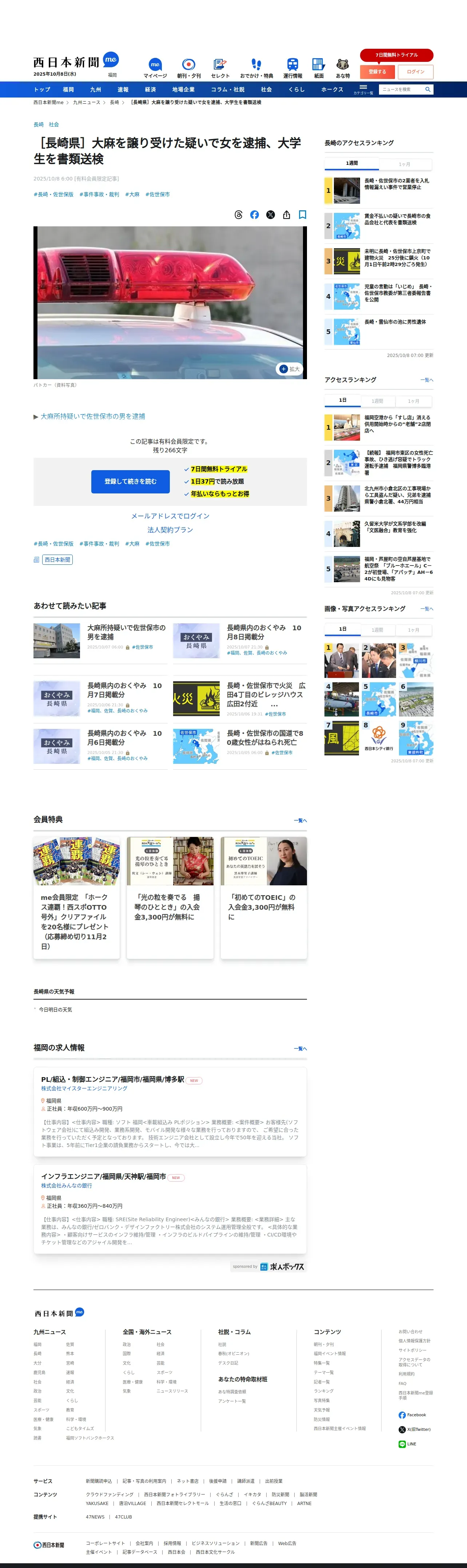Open 九州 in the navigation bar
Screen dimensions: 467x1568
click(95, 90)
